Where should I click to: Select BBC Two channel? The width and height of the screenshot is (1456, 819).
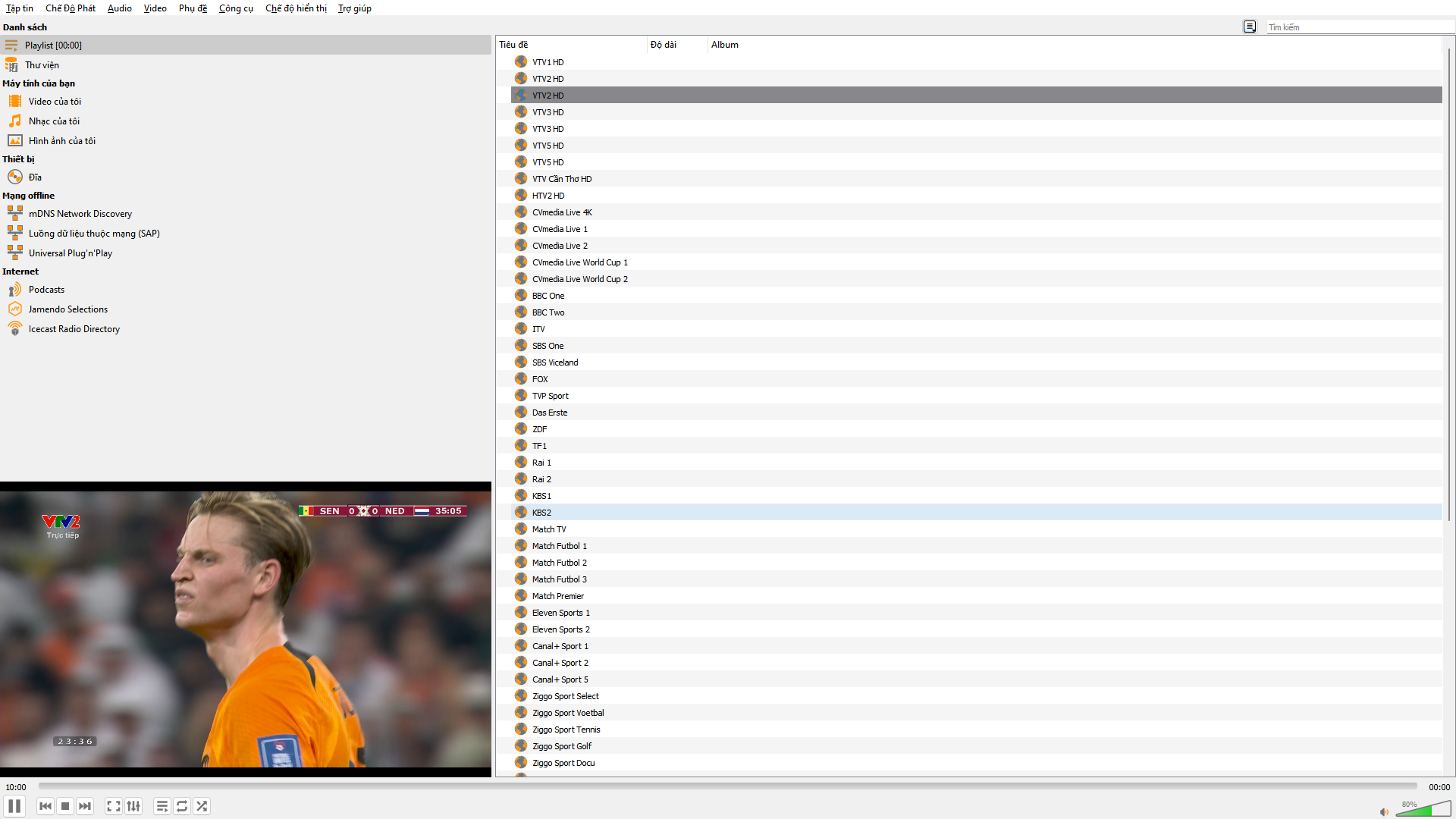[x=977, y=312]
